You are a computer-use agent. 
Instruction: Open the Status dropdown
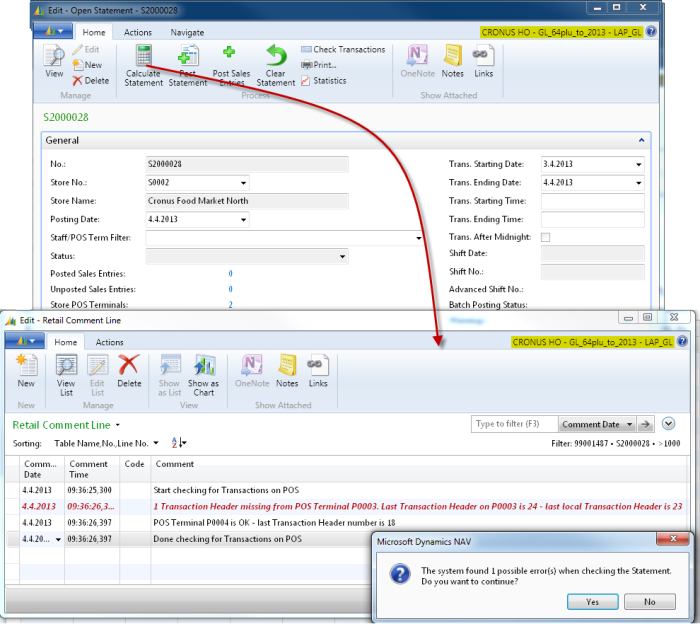pyautogui.click(x=342, y=256)
